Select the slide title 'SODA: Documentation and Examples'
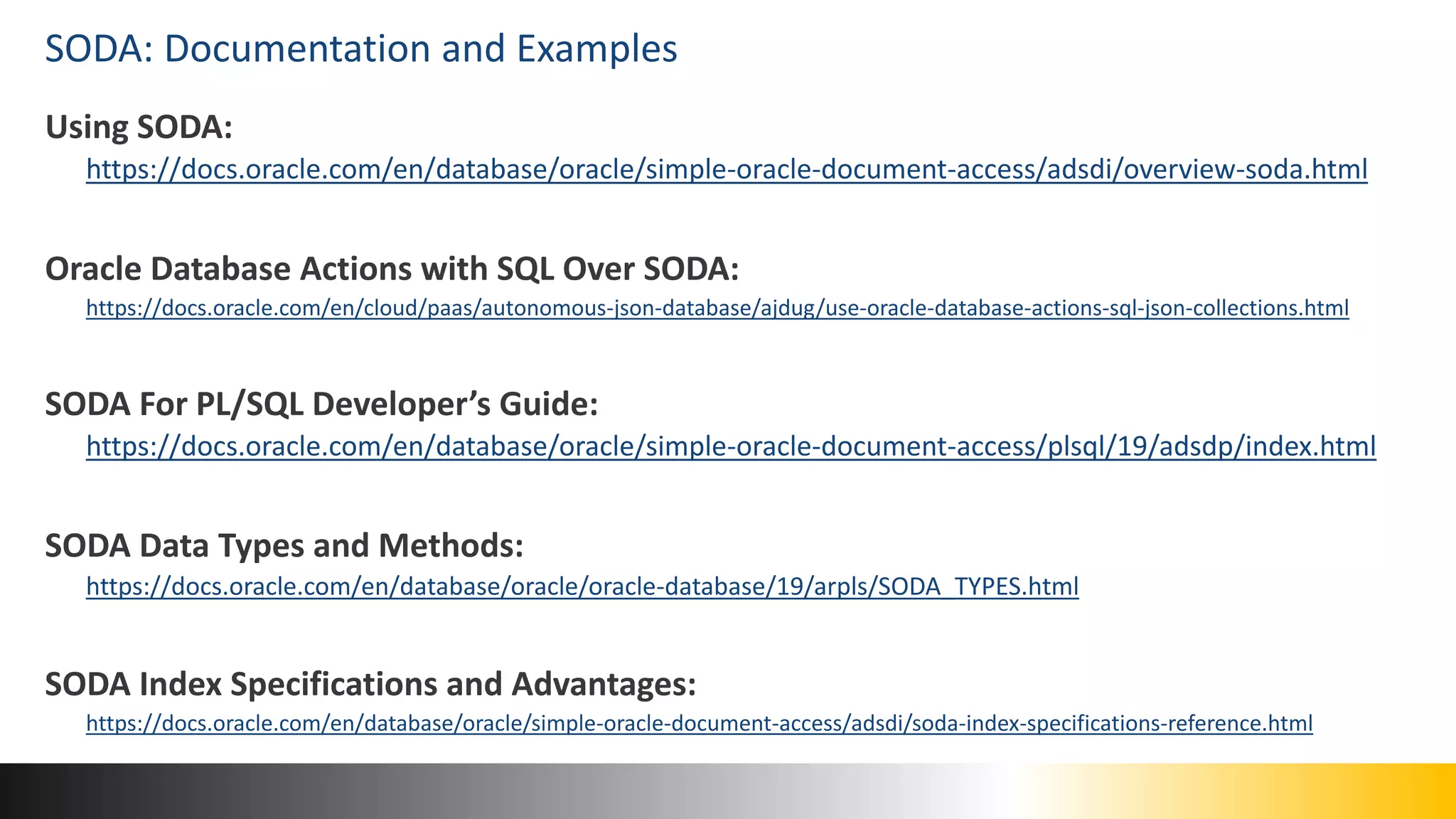 click(x=361, y=48)
